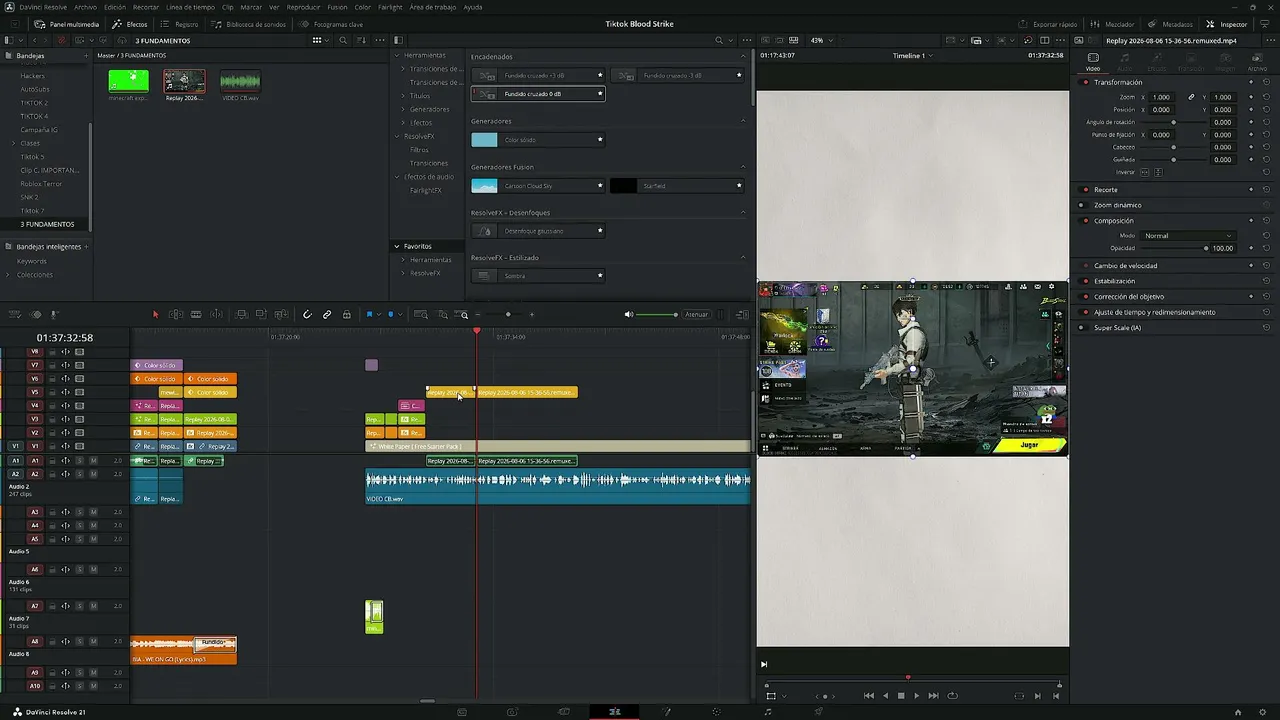The width and height of the screenshot is (1280, 720).
Task: Open the Línea de tiempo menu
Action: click(x=190, y=7)
